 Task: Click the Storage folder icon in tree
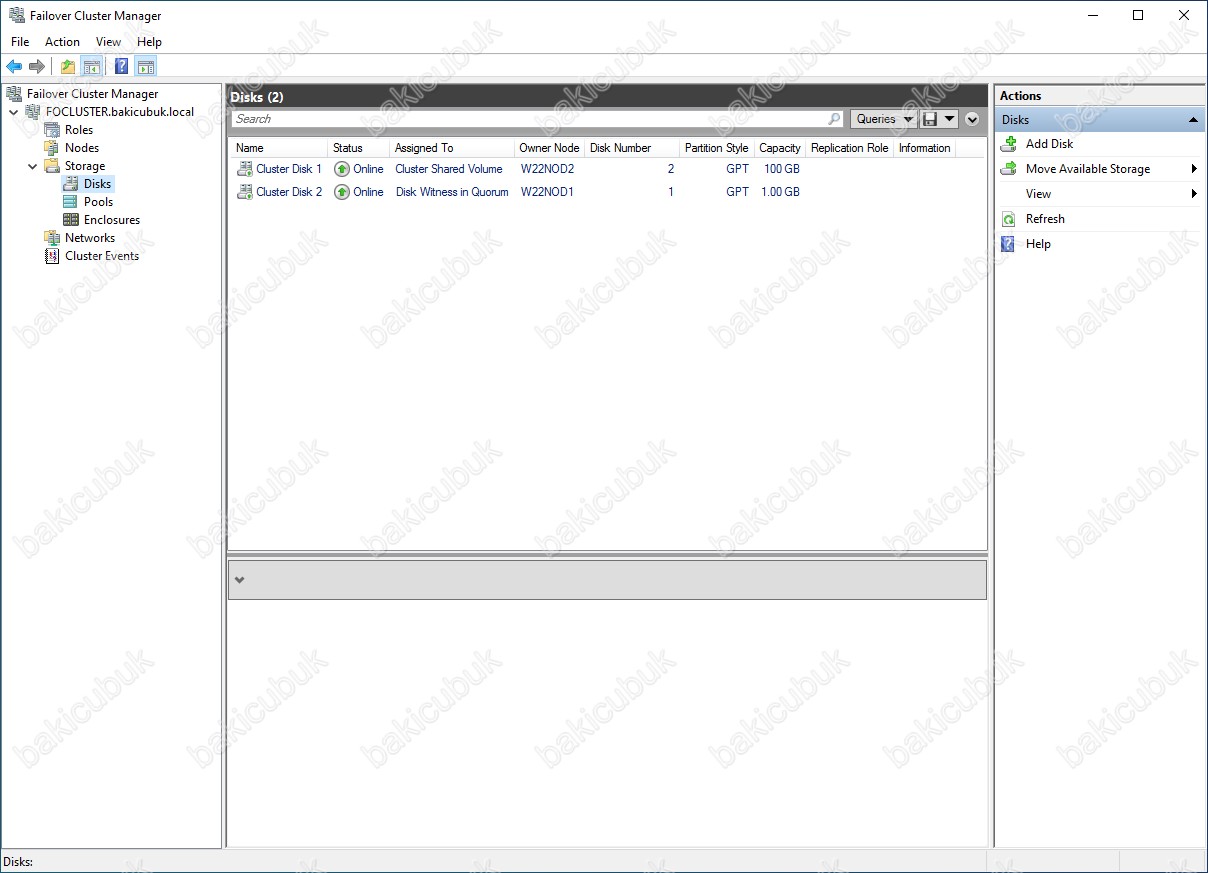52,166
